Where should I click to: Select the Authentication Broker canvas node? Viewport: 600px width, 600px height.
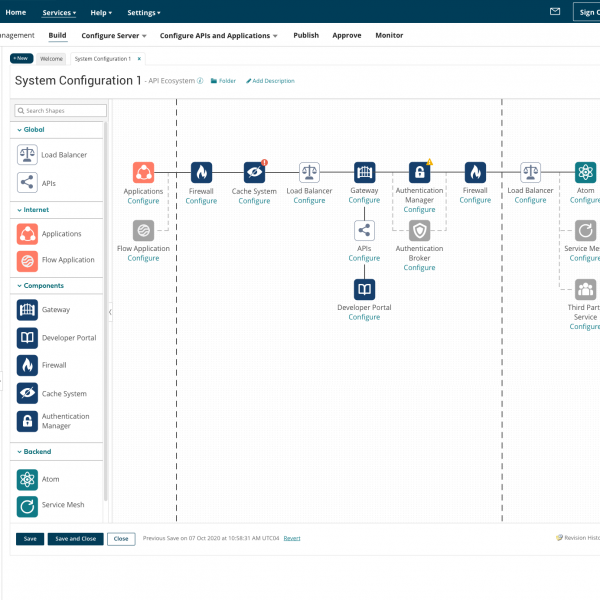(x=419, y=230)
